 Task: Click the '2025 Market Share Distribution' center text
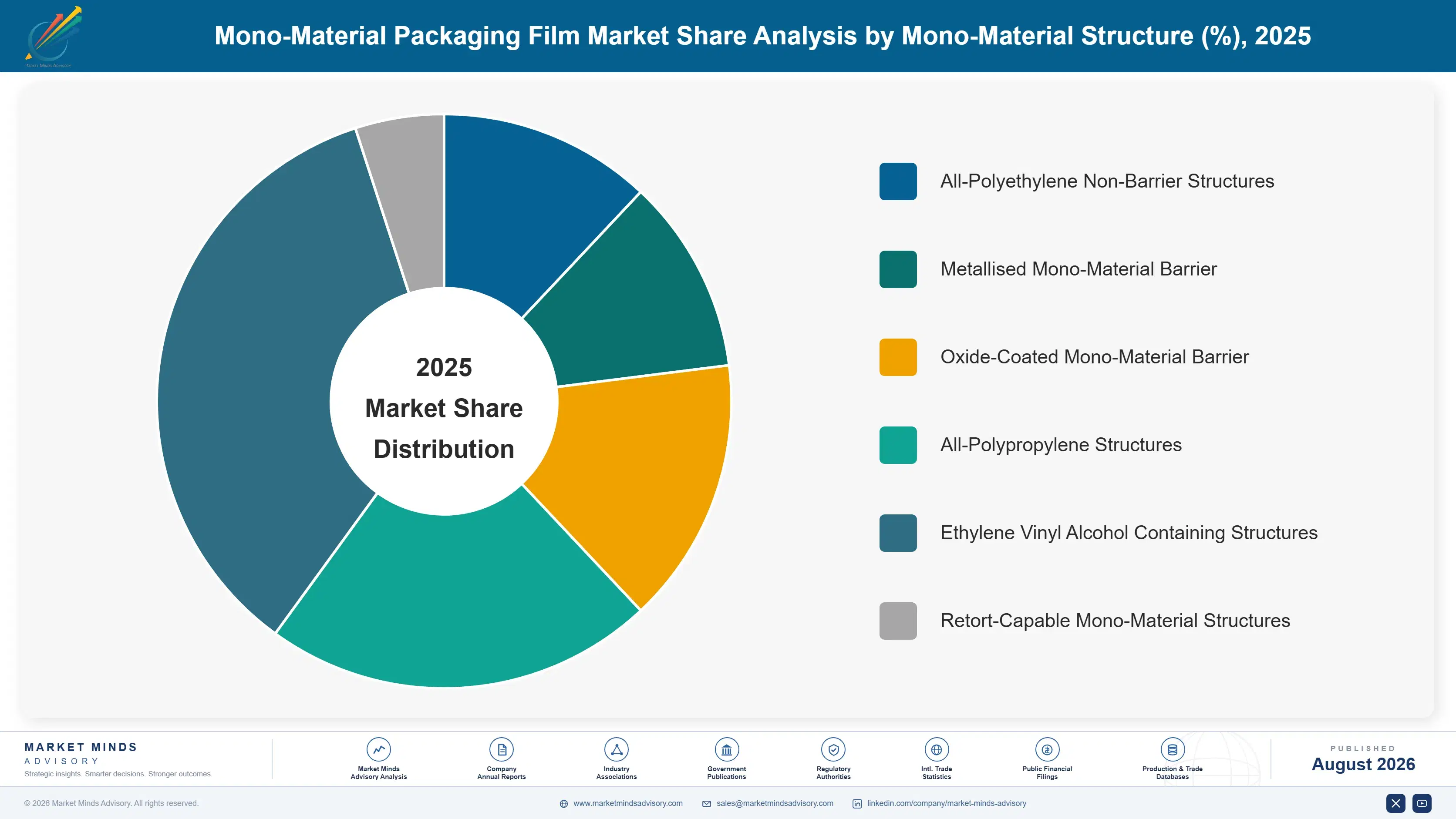[x=444, y=408]
